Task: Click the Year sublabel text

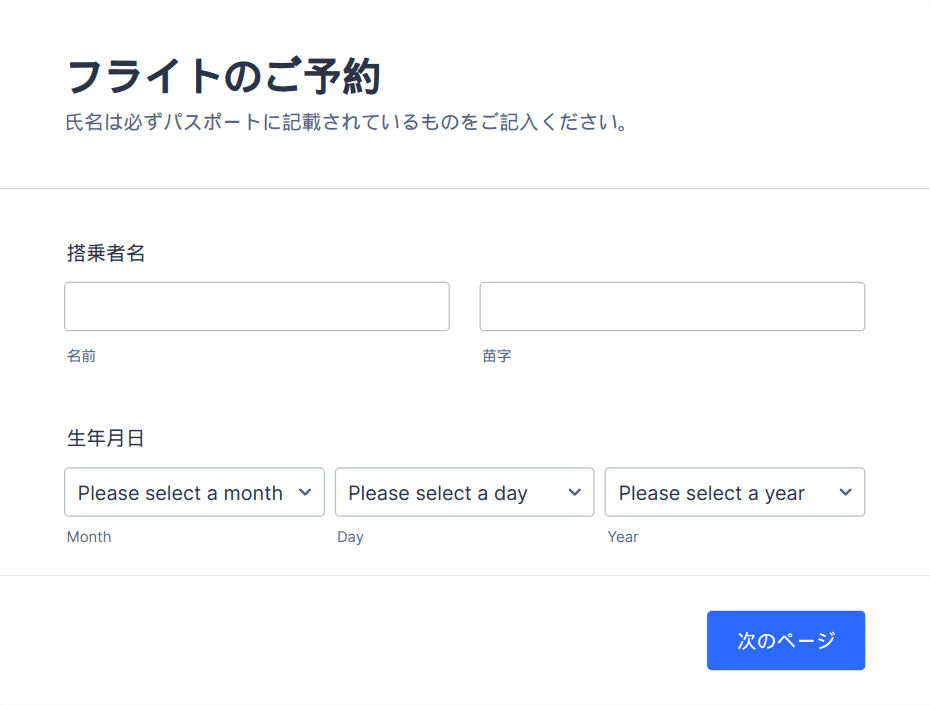Action: point(623,537)
